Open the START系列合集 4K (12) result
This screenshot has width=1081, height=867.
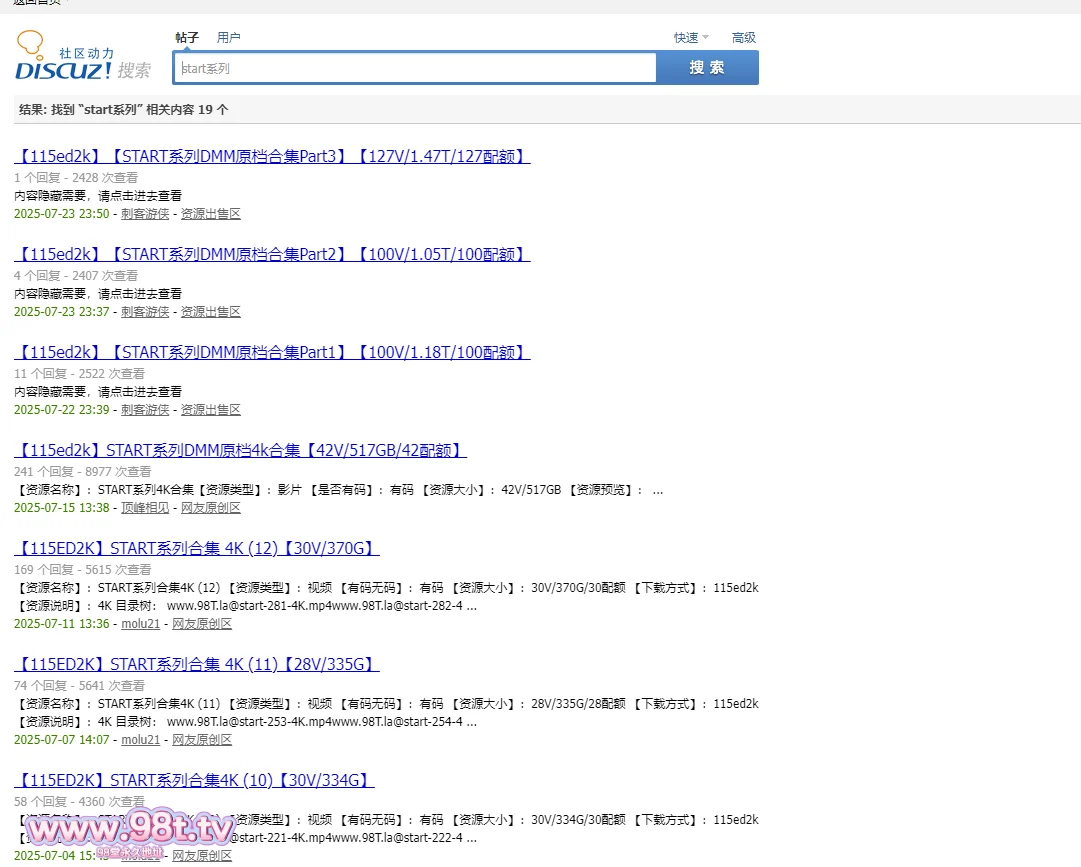(196, 548)
